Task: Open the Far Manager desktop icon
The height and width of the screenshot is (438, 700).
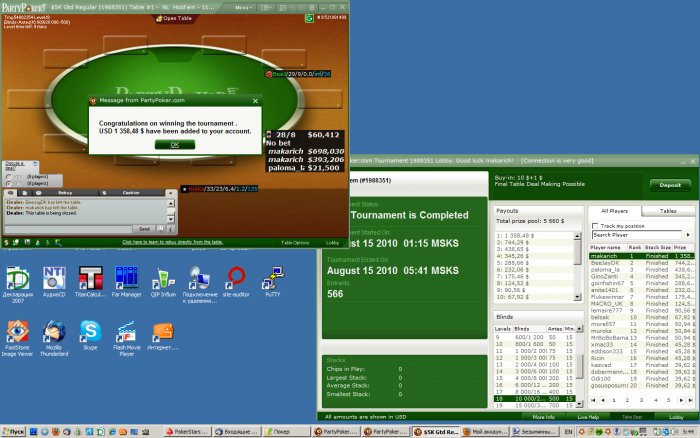Action: (127, 281)
